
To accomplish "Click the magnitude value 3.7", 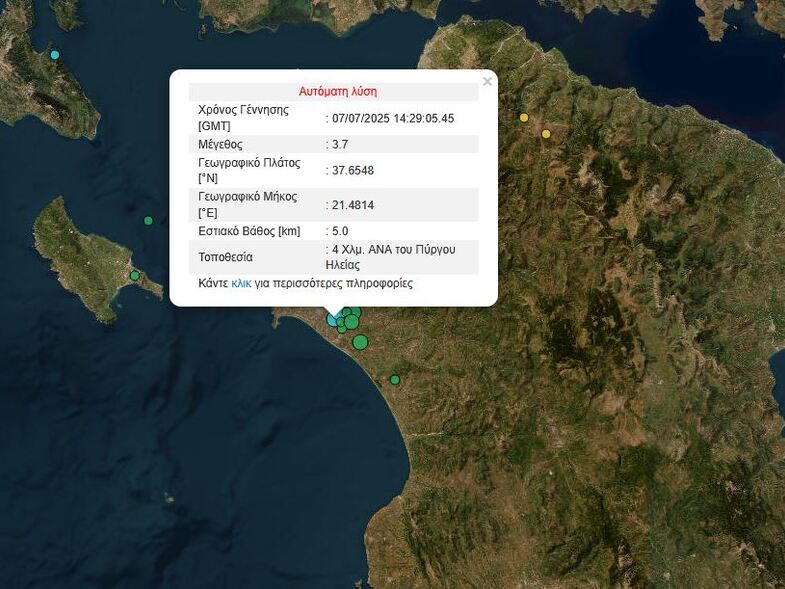I will click(340, 144).
